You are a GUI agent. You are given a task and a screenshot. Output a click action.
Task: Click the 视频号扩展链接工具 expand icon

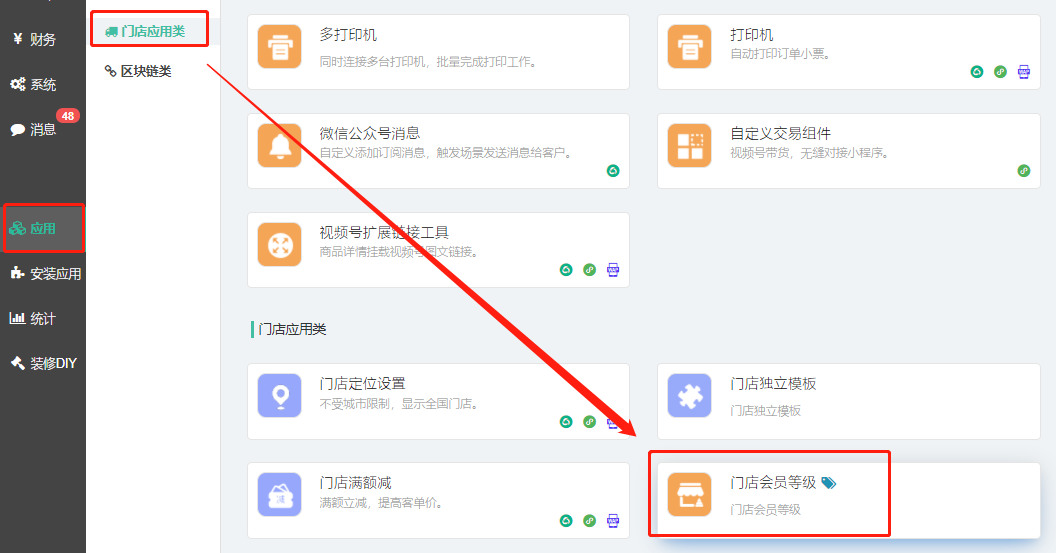tap(279, 245)
